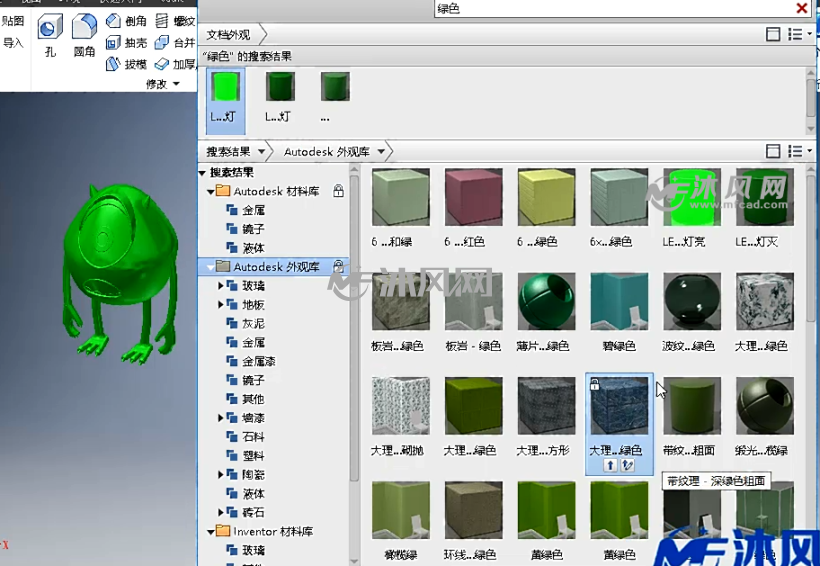Image resolution: width=820 pixels, height=566 pixels.
Task: Select the dark green L..灯 document appearance
Action: pos(280,97)
